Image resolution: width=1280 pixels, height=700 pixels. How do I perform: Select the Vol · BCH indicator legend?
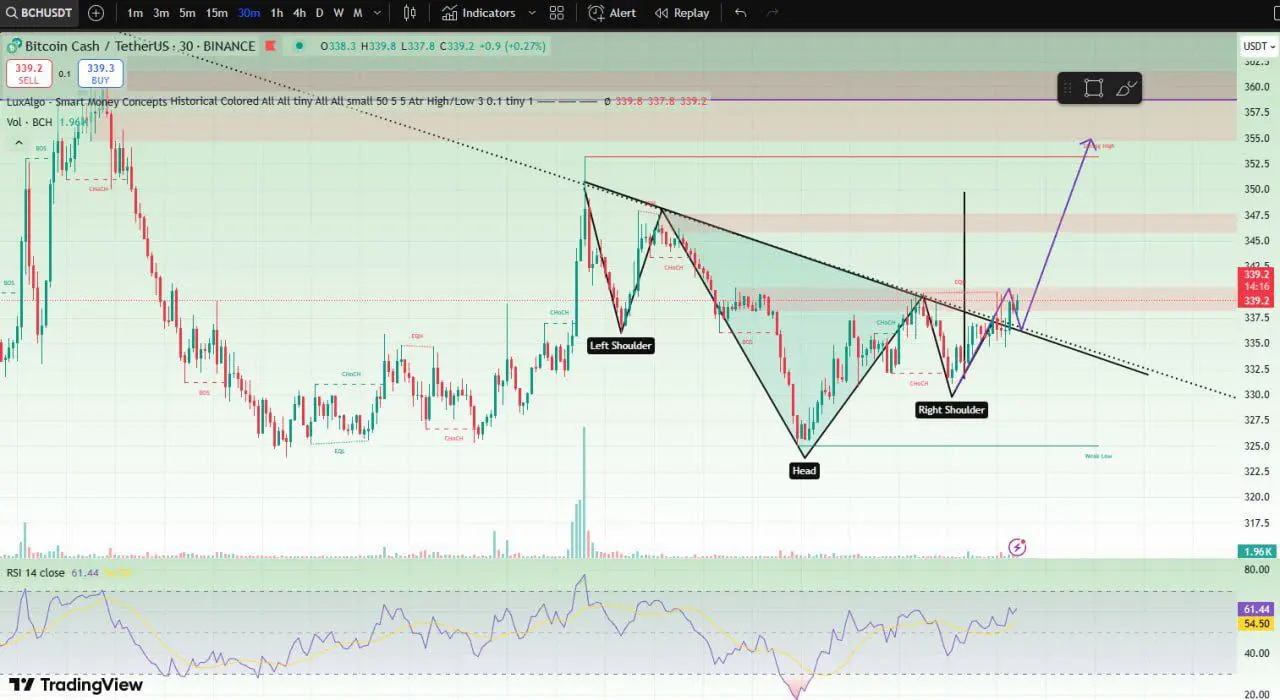click(x=29, y=122)
